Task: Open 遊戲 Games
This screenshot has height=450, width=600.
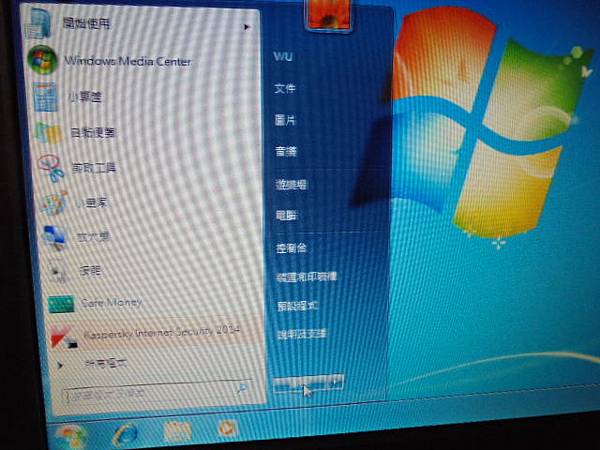Action: [x=291, y=184]
